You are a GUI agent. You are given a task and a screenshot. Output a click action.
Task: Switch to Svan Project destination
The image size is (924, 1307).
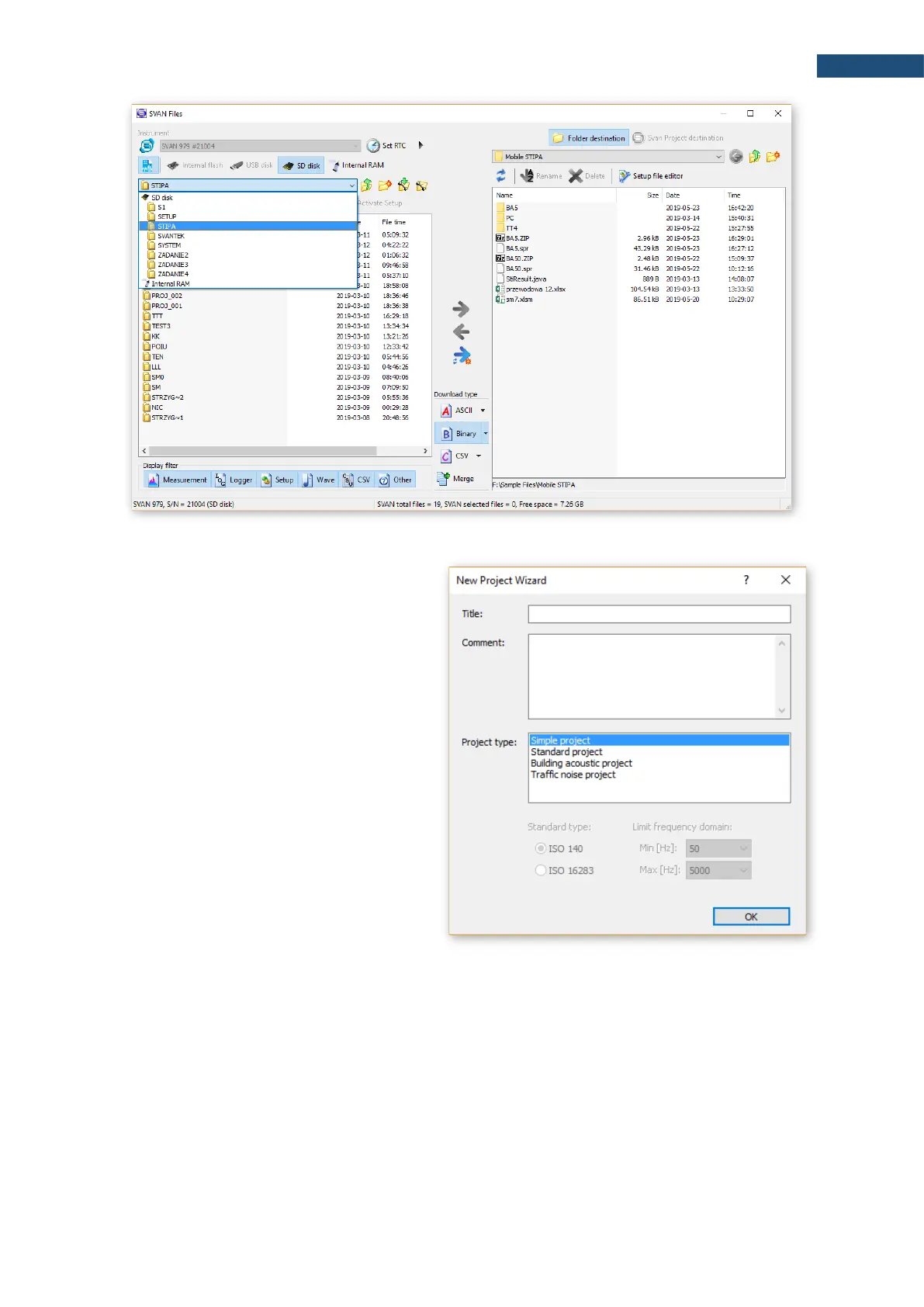coord(678,138)
